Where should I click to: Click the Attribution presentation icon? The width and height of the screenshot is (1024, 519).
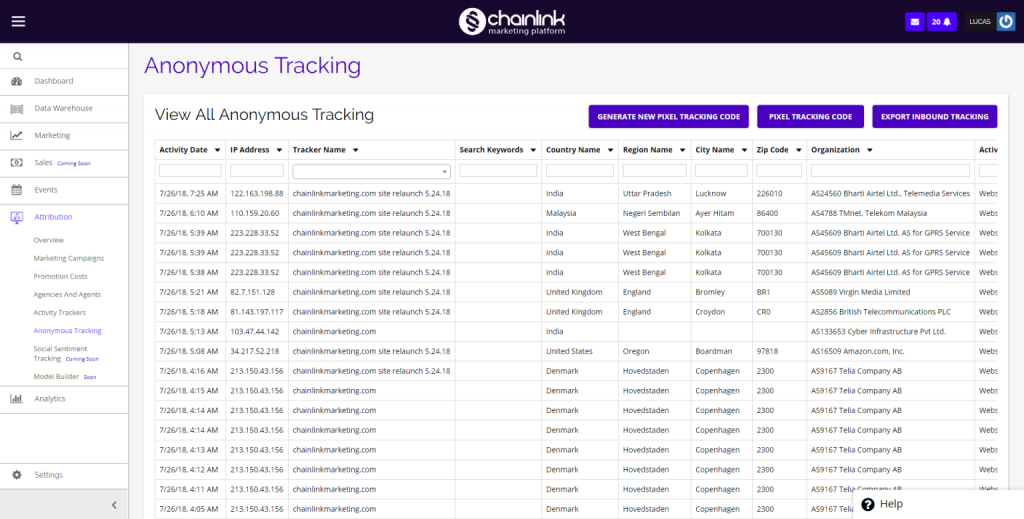click(16, 217)
